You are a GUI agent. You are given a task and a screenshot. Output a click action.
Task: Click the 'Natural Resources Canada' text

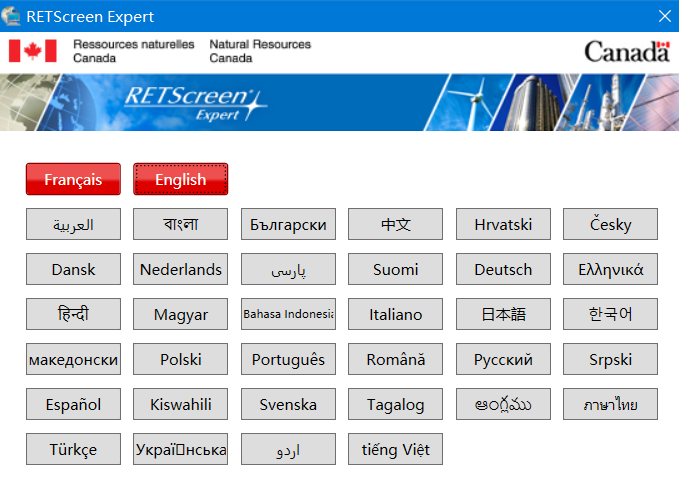point(260,51)
